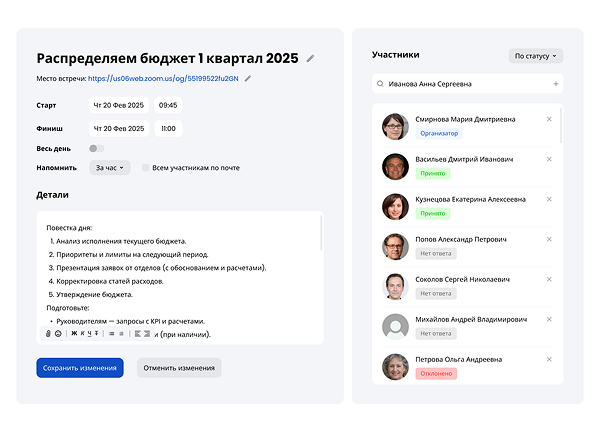Click Отменить изменения button
Viewport: 600px width, 427px height.
click(179, 368)
